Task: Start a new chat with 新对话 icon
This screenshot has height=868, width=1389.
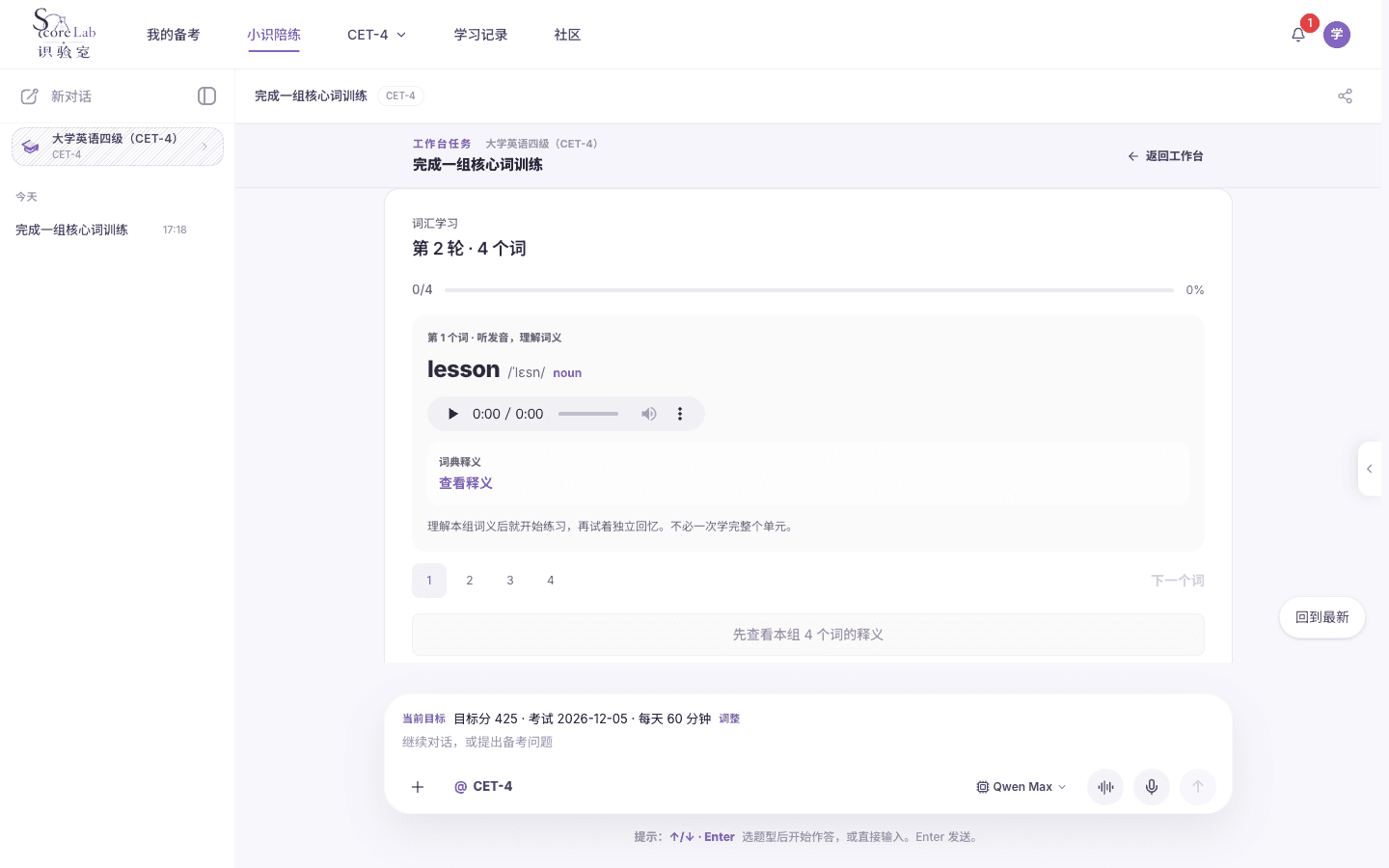Action: (x=30, y=96)
